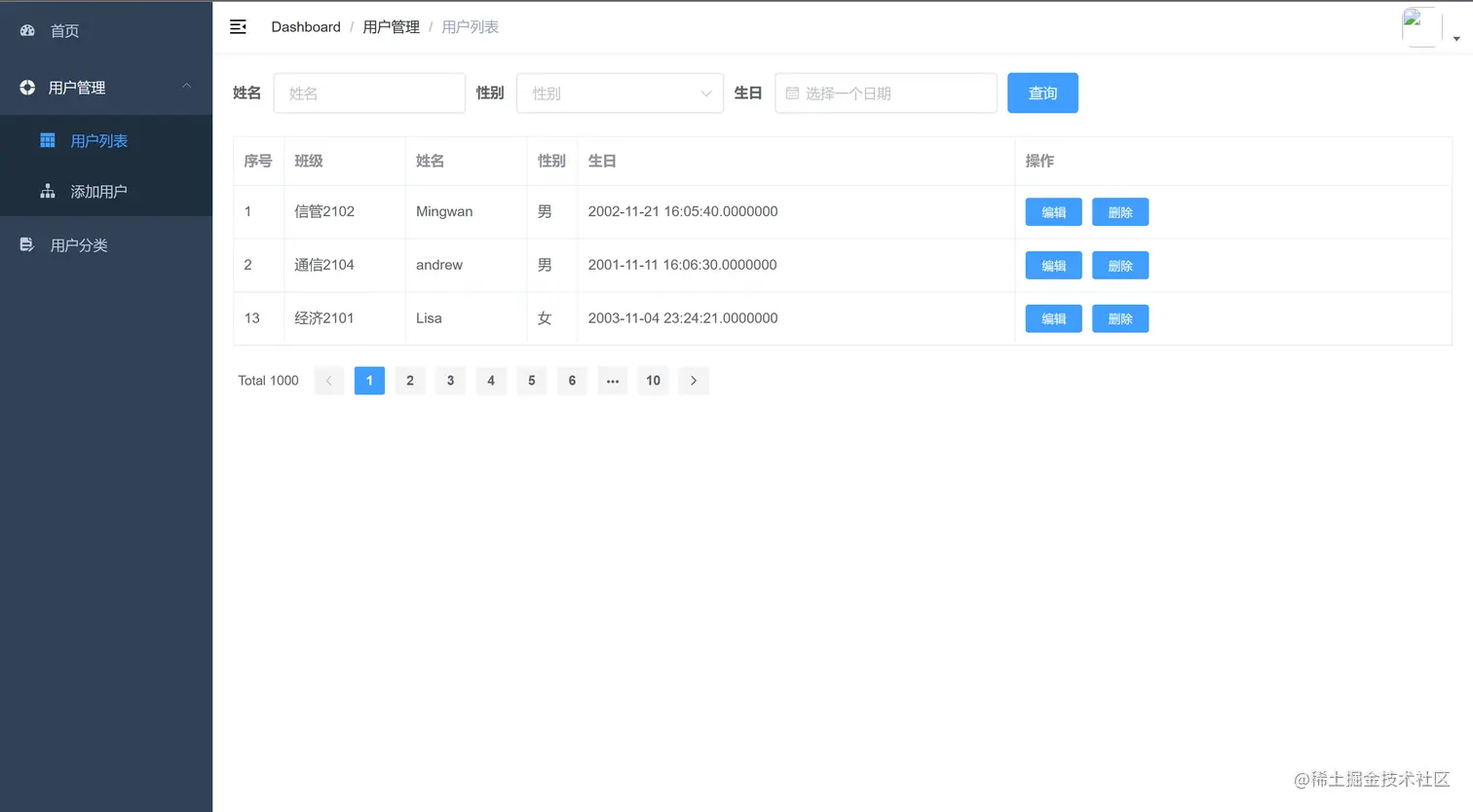Click 删除 for the Lisa row
This screenshot has width=1473, height=812.
click(1120, 318)
